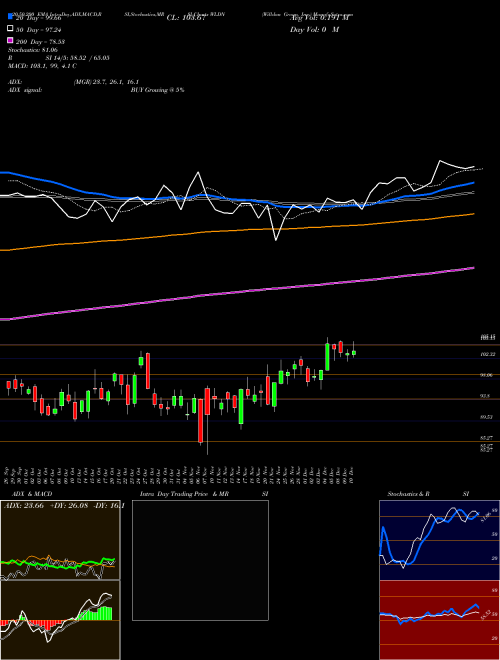This screenshot has width=500, height=660.
Task: Open the ADX indicator mini chart
Action: click(x=60, y=540)
